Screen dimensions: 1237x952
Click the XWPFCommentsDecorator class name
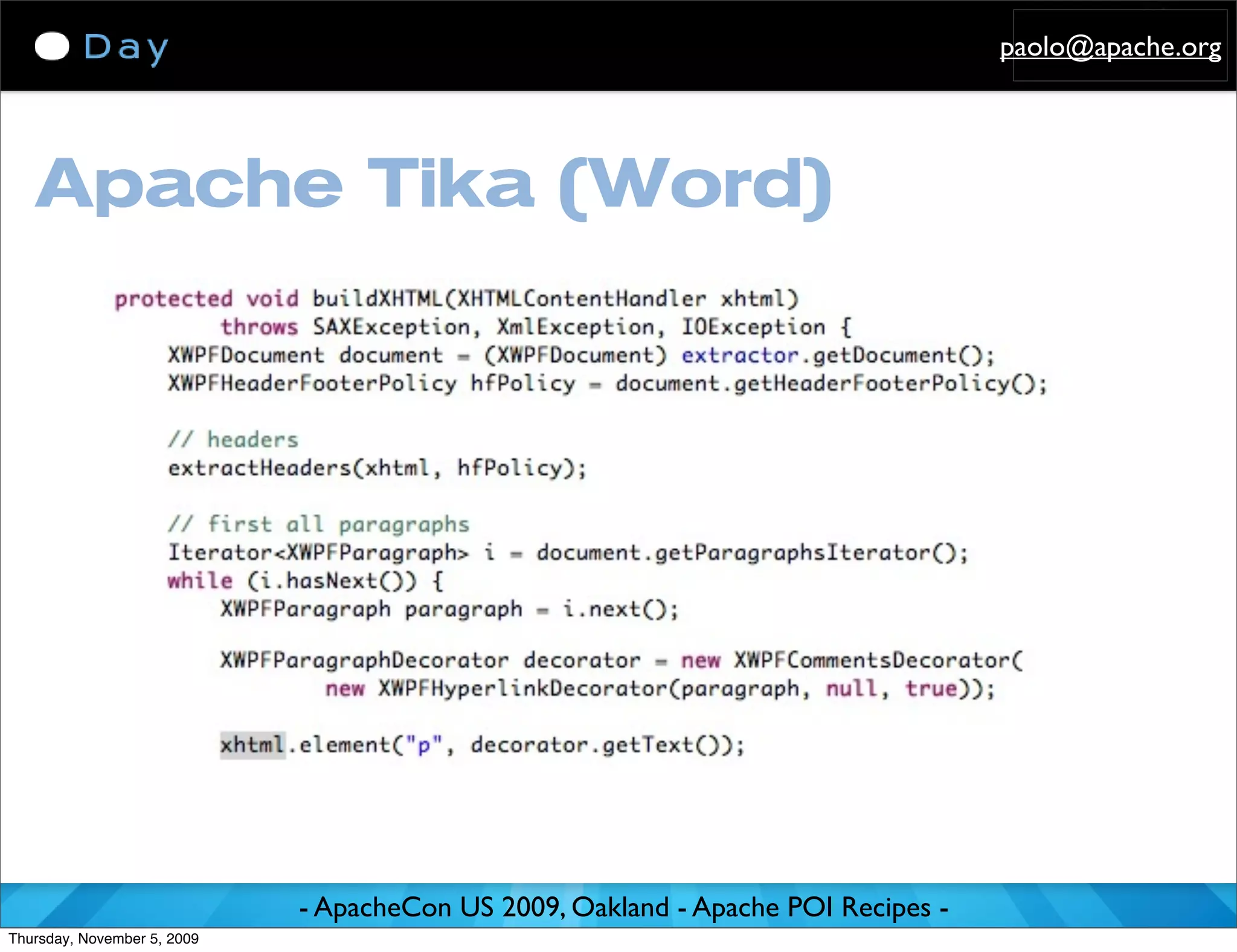pyautogui.click(x=872, y=660)
